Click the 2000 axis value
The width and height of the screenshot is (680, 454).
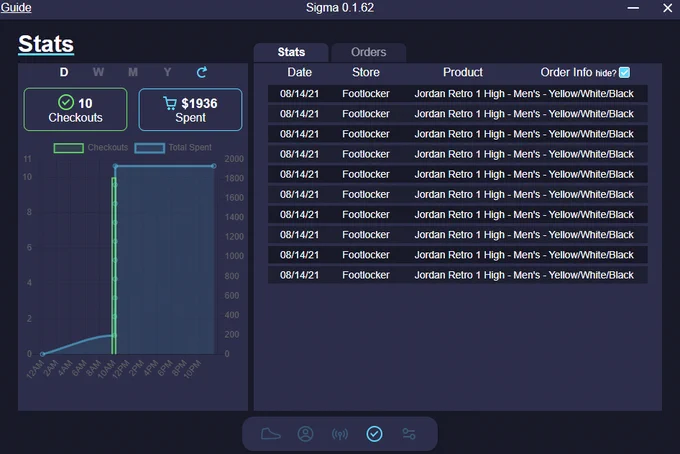pos(234,159)
